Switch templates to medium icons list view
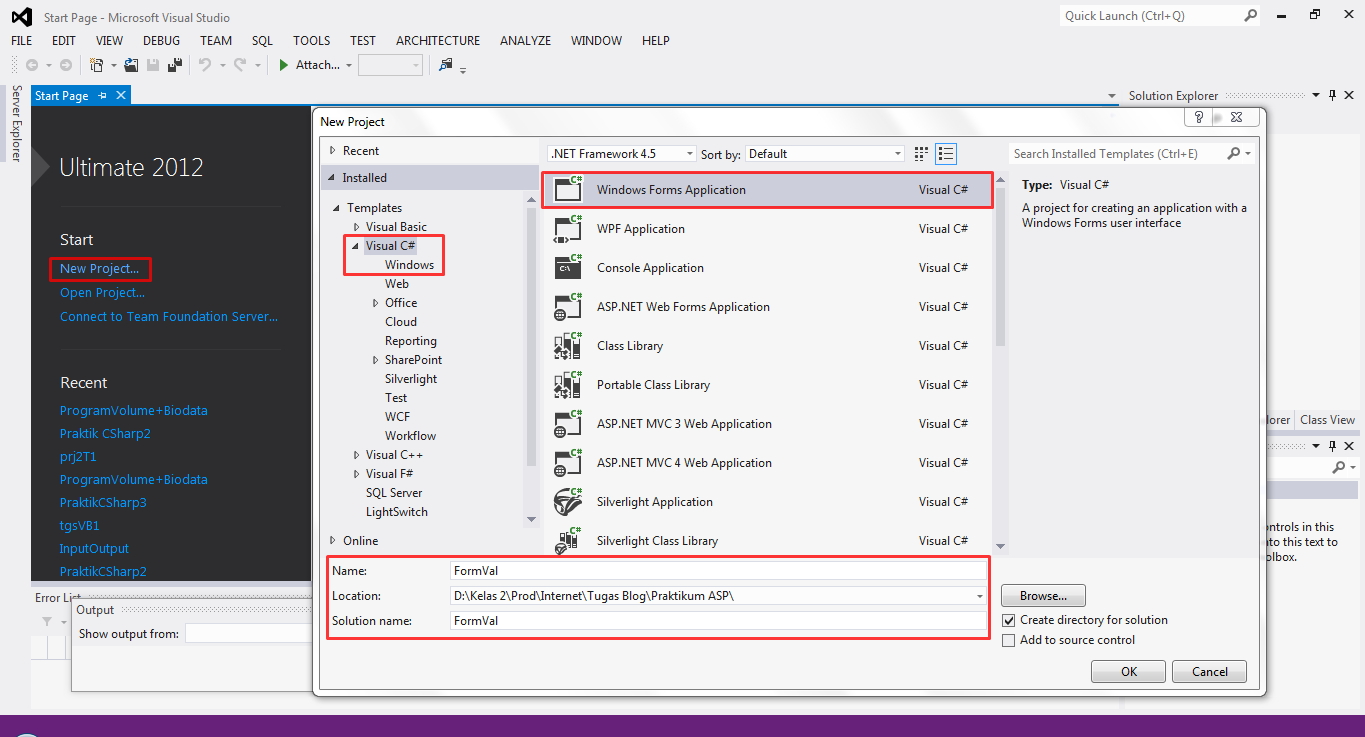The image size is (1365, 737). tap(946, 153)
